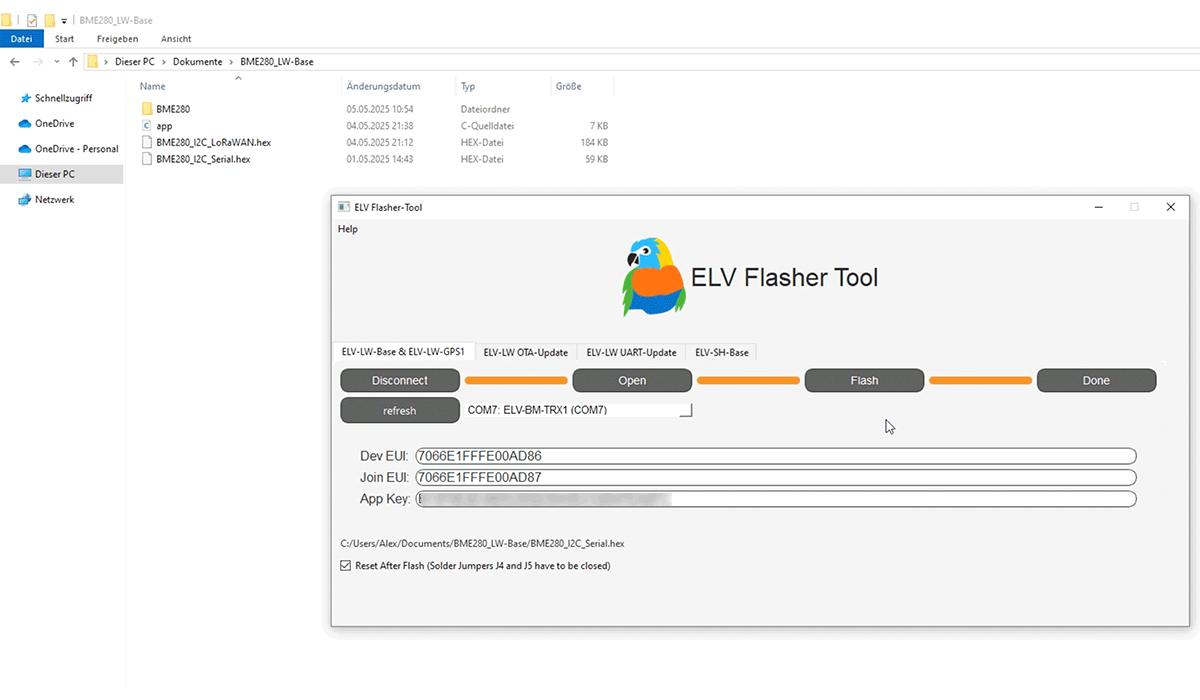
Task: Click the address bar folder icon
Action: click(x=92, y=62)
